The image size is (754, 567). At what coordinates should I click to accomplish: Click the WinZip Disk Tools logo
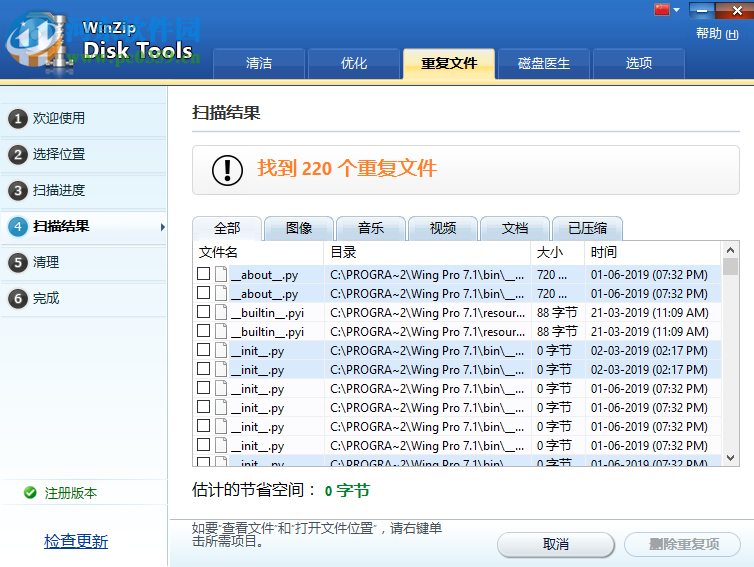tap(101, 41)
